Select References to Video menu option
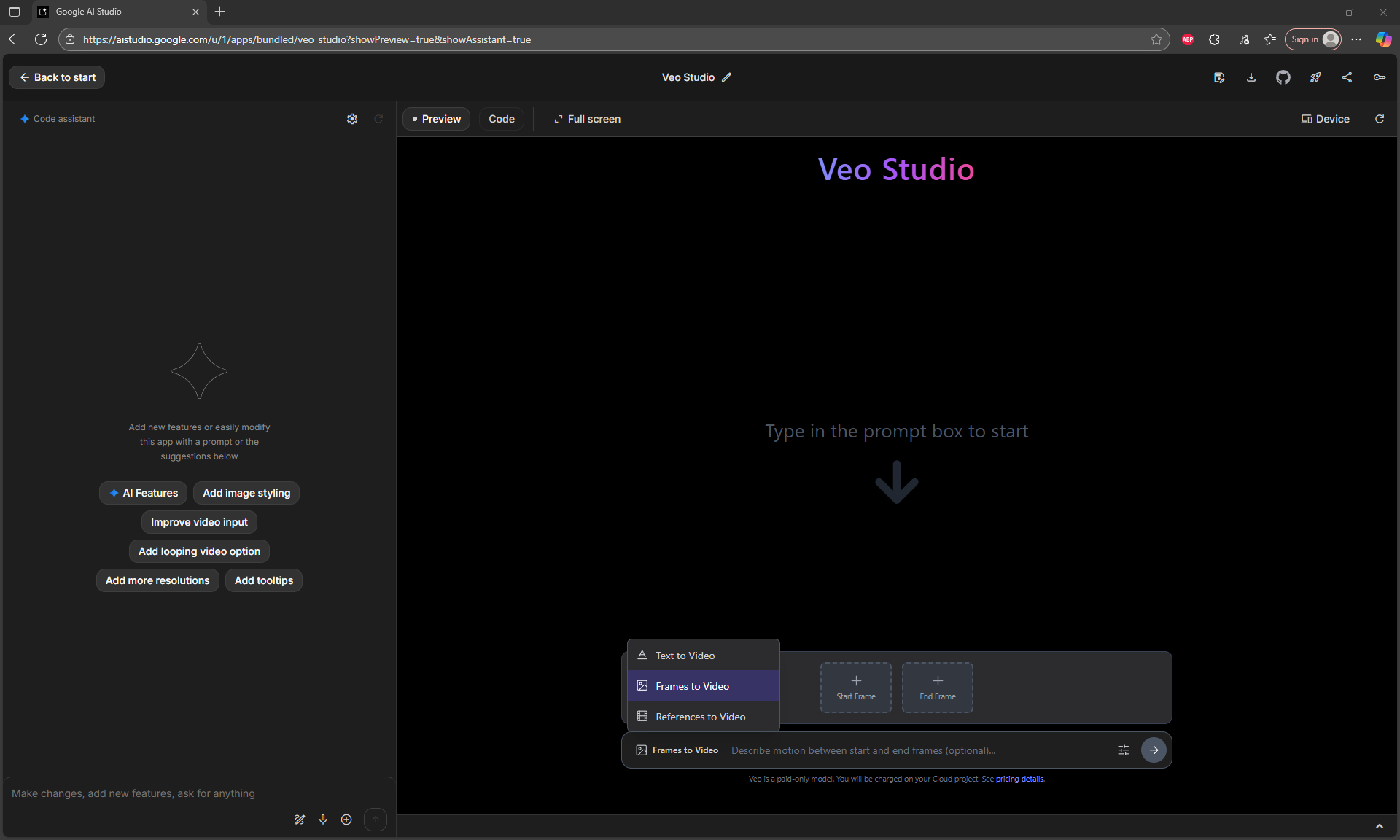Image resolution: width=1400 pixels, height=840 pixels. click(x=700, y=717)
